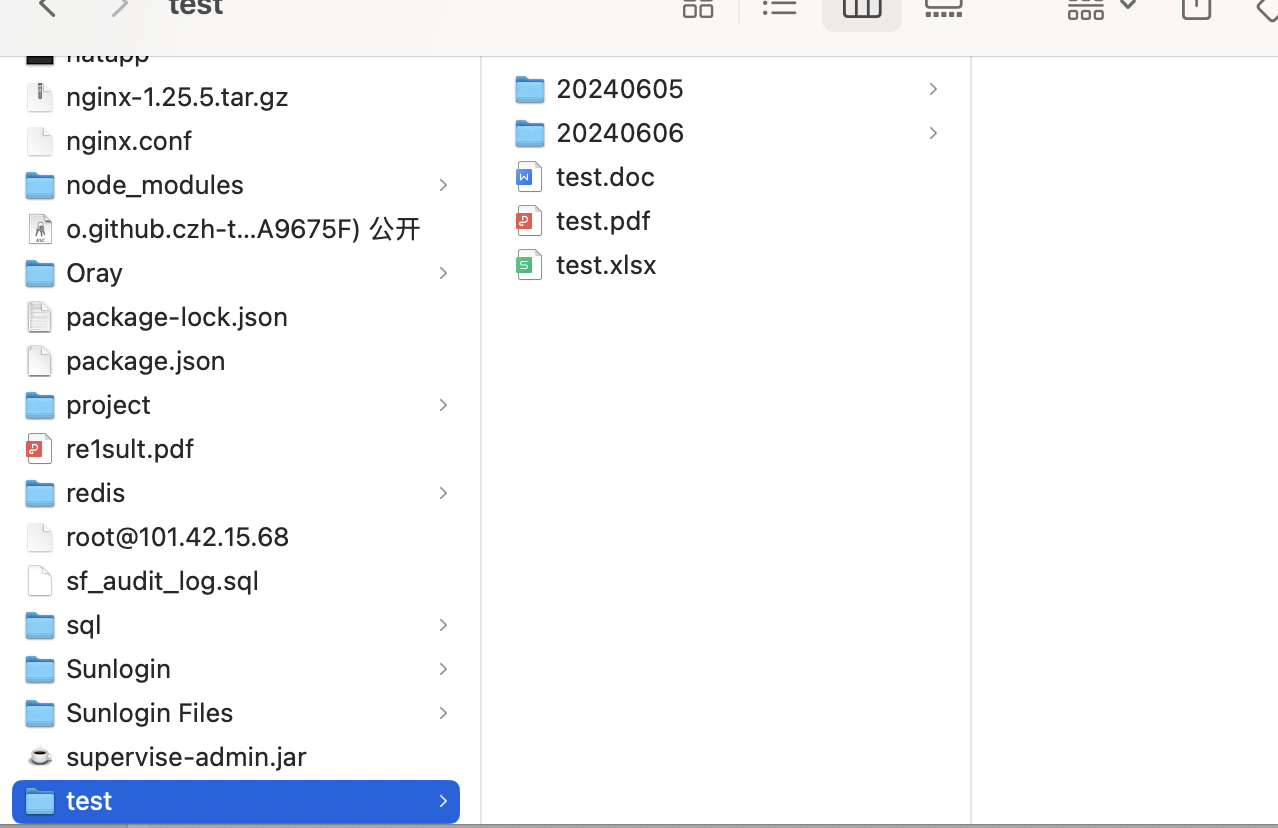Viewport: 1278px width, 828px height.
Task: Select the root@101.42.15.68 file name
Action: (x=177, y=537)
